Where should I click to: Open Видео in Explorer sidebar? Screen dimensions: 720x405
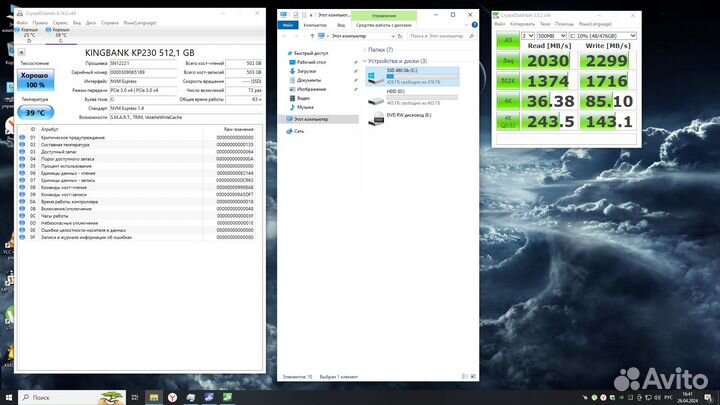point(303,98)
